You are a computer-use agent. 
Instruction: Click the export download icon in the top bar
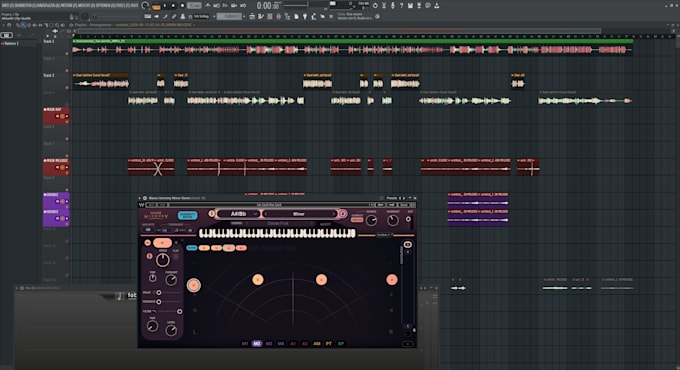[437, 6]
